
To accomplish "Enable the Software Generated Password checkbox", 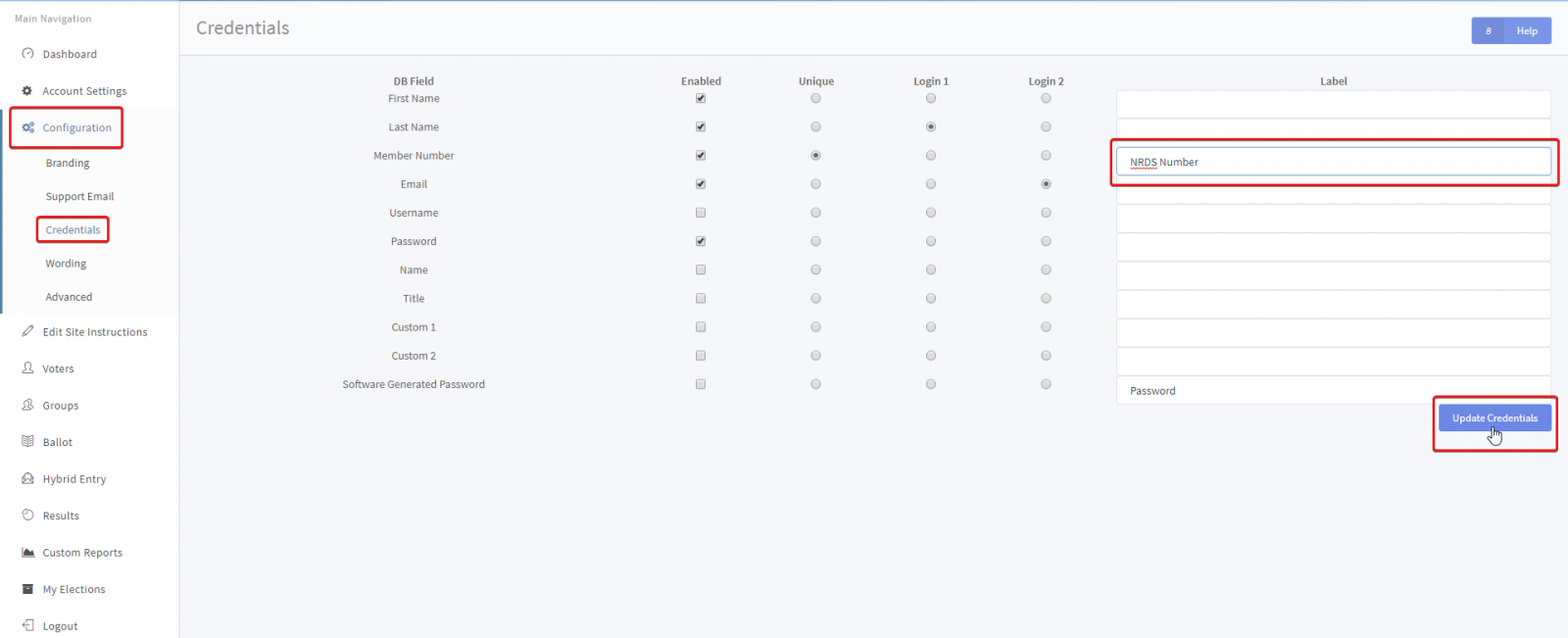I will pyautogui.click(x=701, y=384).
